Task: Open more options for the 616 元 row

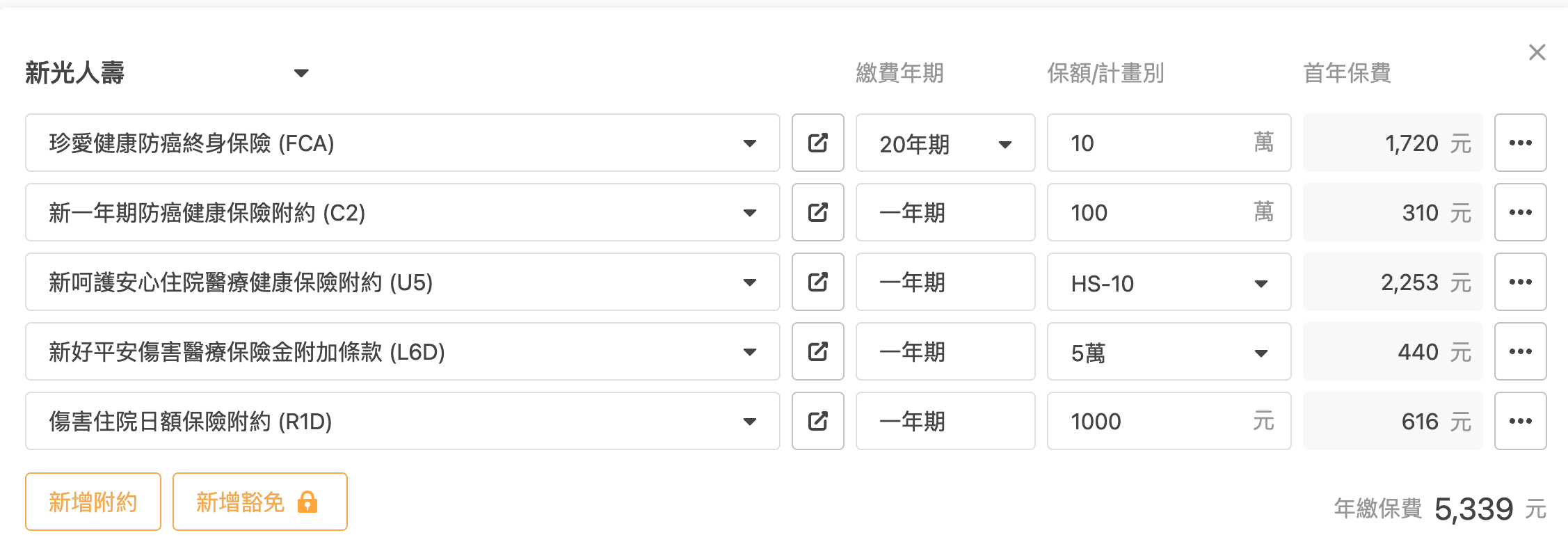Action: coord(1520,421)
